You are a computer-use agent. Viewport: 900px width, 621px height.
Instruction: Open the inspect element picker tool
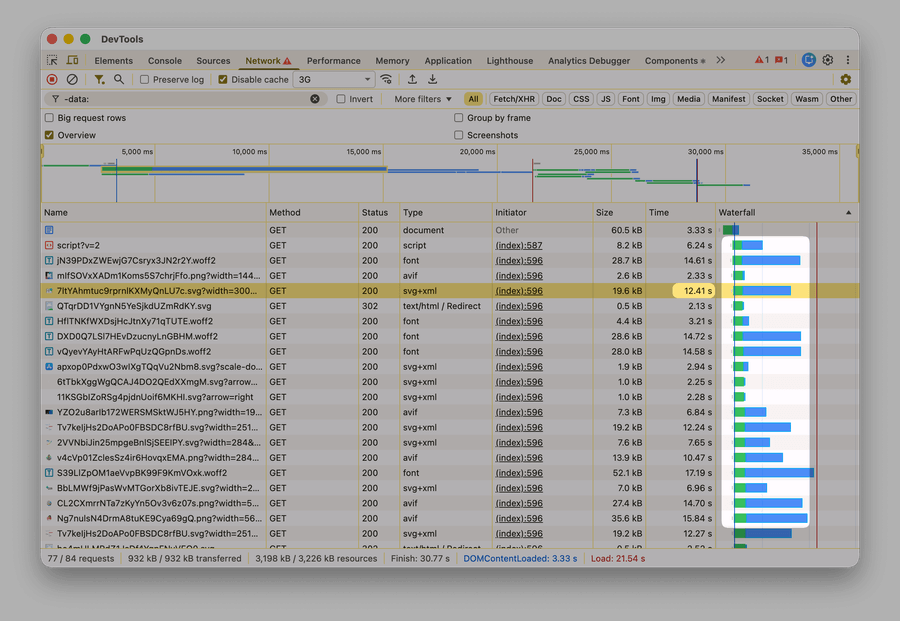[53, 61]
